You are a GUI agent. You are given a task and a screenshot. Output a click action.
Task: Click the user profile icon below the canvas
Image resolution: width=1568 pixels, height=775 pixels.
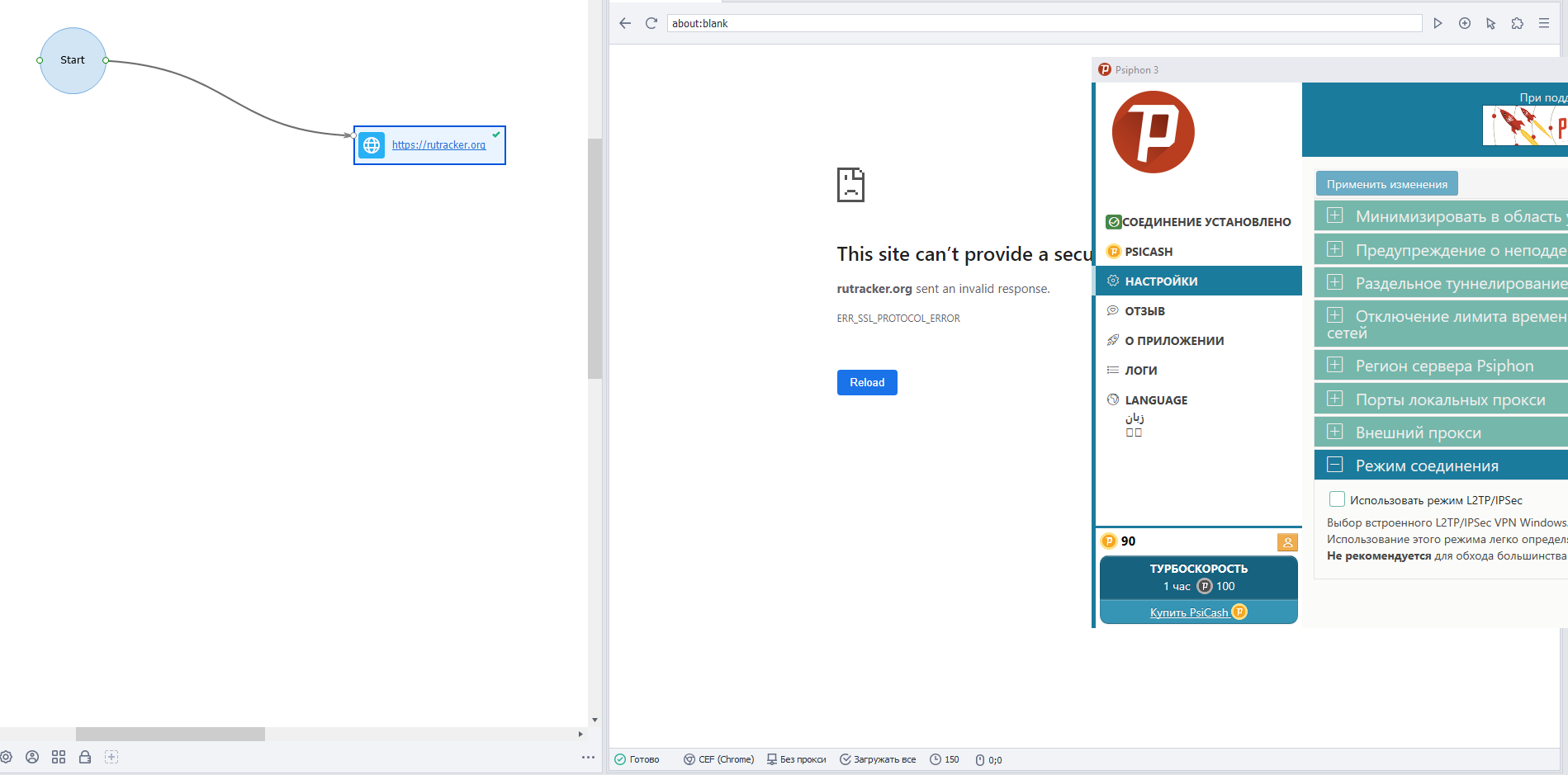[32, 757]
